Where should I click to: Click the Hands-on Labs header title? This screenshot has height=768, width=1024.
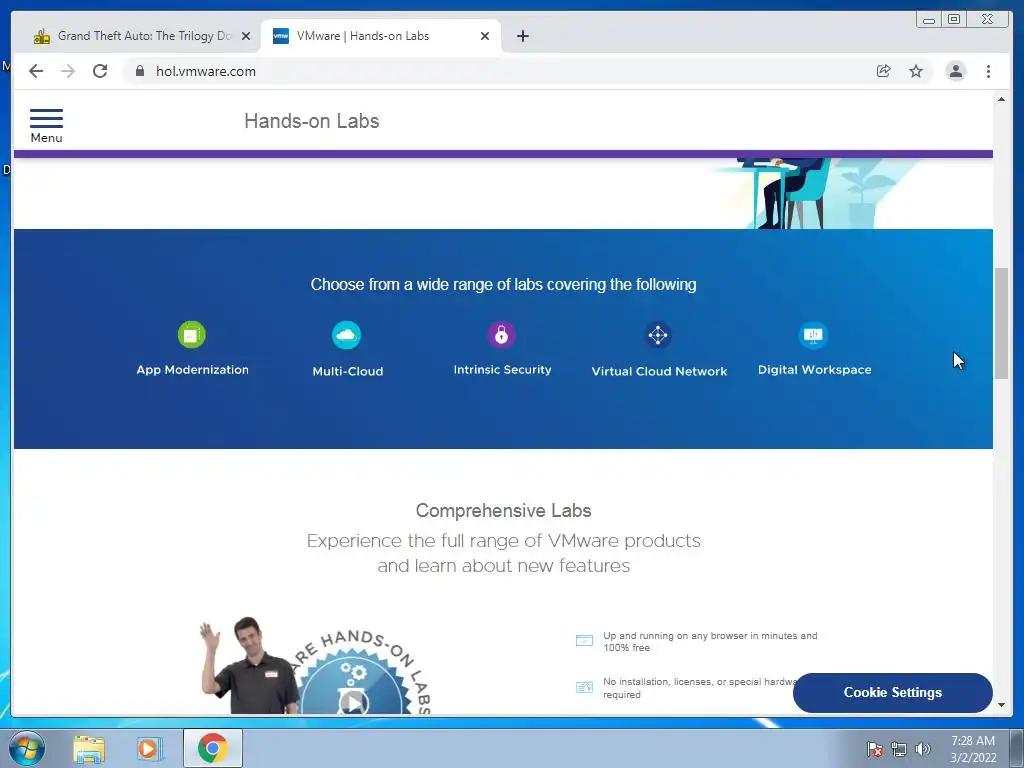tap(312, 121)
